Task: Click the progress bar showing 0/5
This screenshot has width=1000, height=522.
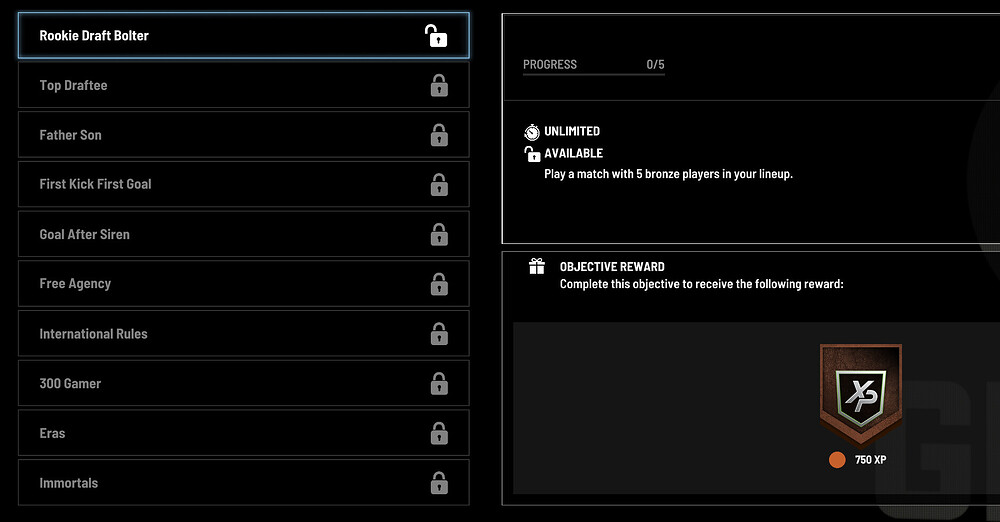Action: click(593, 74)
